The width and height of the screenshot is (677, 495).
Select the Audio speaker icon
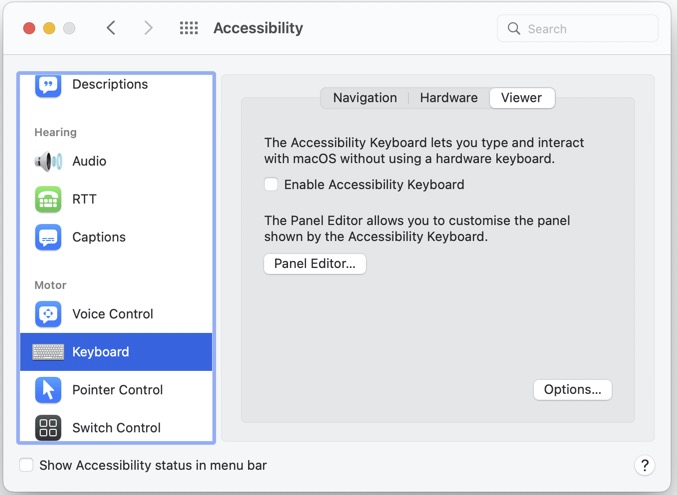[48, 161]
